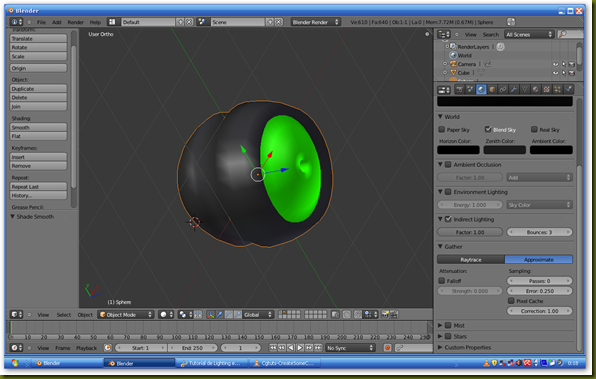Click the scene browse icon
596x379 pixels.
click(x=201, y=22)
